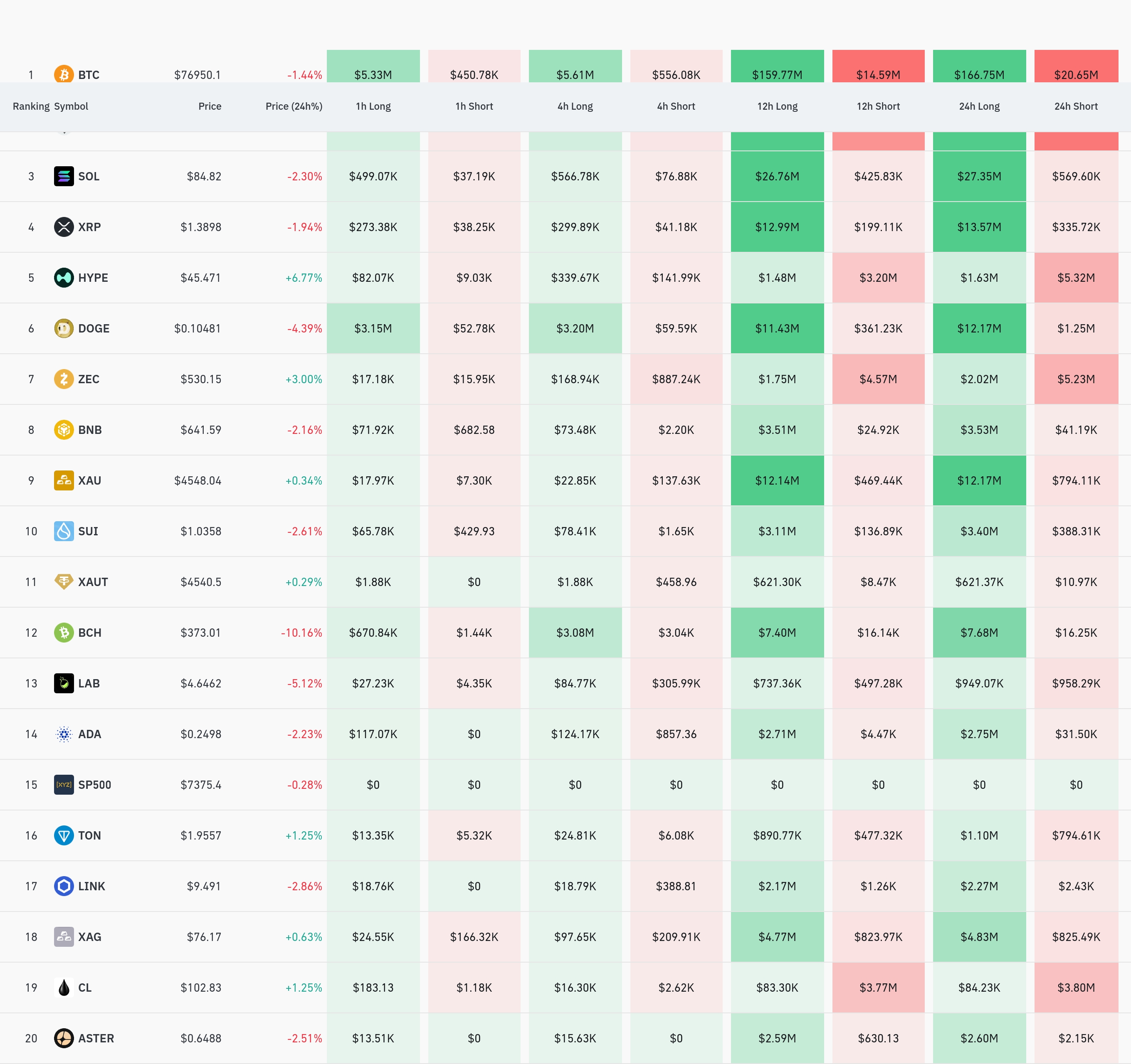Sort by the Symbol column header
The height and width of the screenshot is (1064, 1131).
(x=71, y=106)
